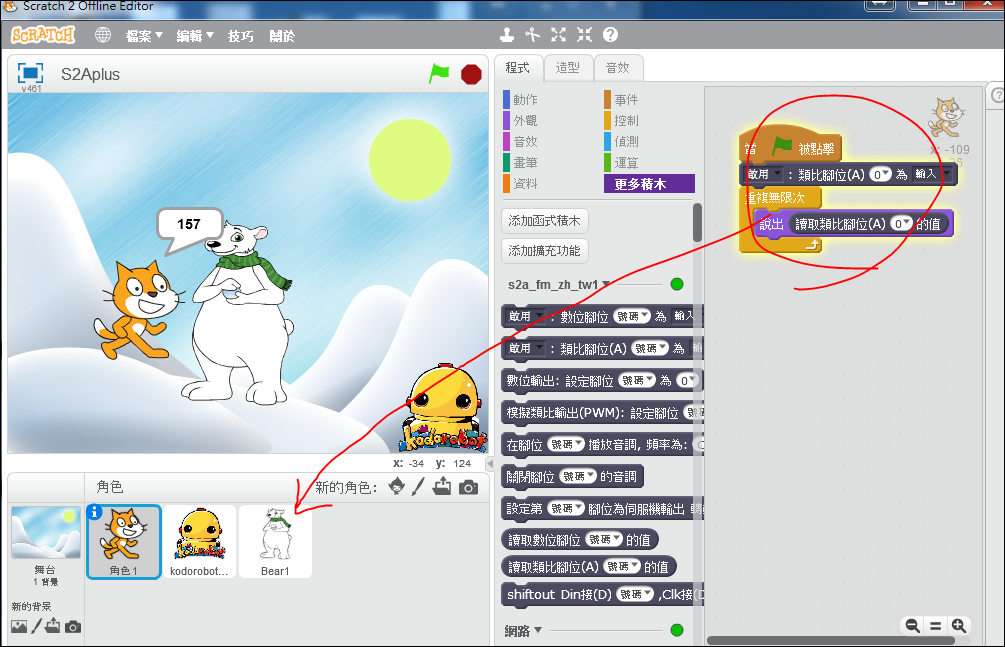Viewport: 1005px width, 647px height.
Task: Click the 重複無限次 forever block
Action: tap(779, 197)
